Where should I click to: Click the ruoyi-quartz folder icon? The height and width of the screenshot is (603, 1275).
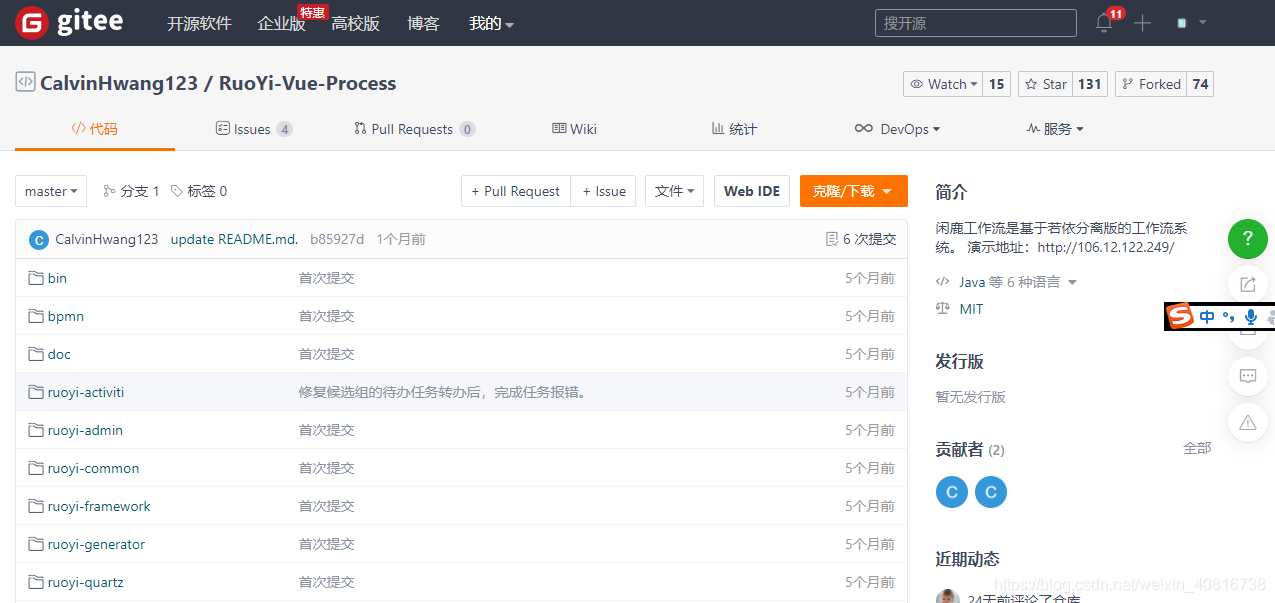[36, 582]
